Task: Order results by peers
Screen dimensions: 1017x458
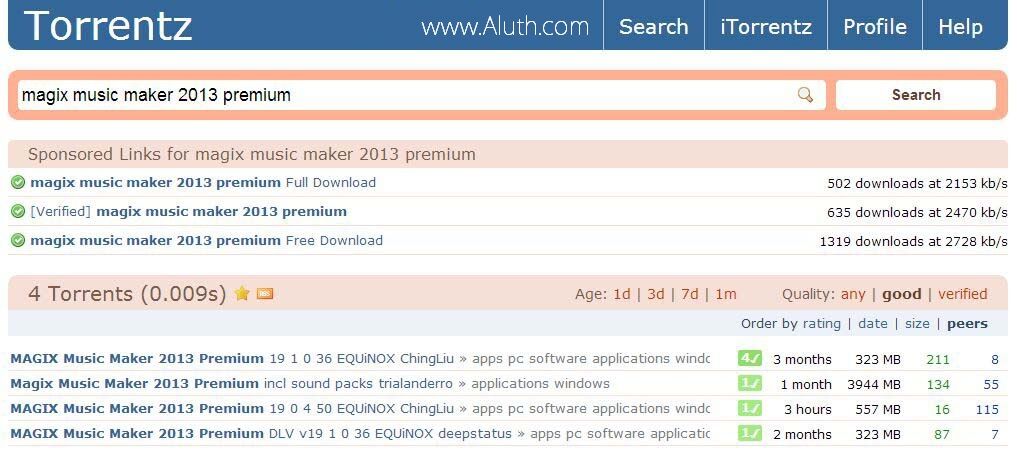Action: click(x=967, y=324)
